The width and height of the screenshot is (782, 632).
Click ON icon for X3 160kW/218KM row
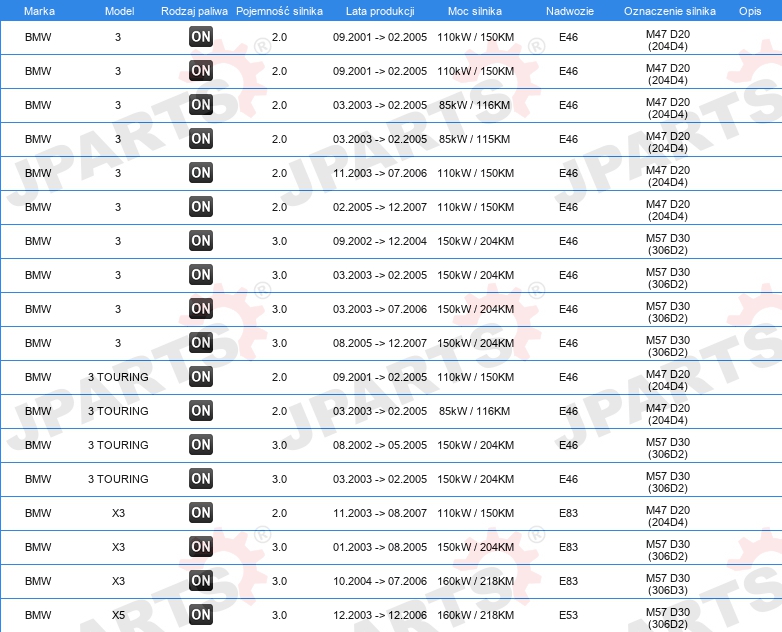pos(201,581)
